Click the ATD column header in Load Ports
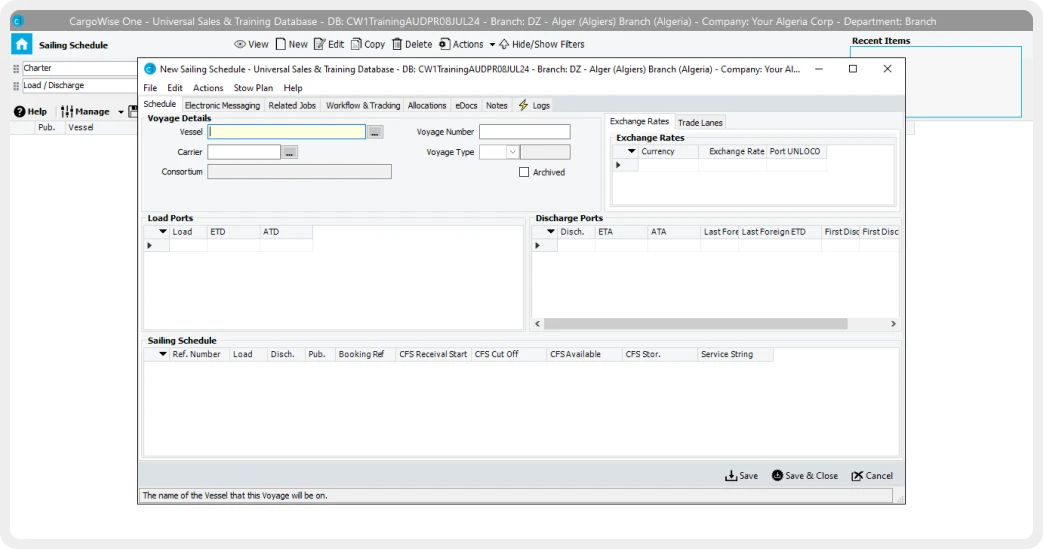Screen dimensions: 1043x549 tap(286, 232)
